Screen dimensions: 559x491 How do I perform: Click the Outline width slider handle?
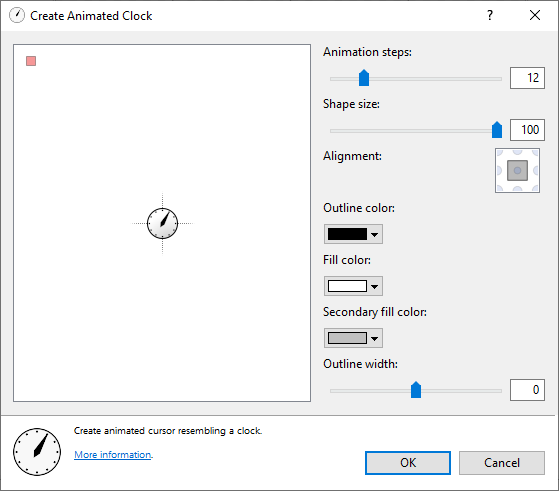(x=416, y=390)
